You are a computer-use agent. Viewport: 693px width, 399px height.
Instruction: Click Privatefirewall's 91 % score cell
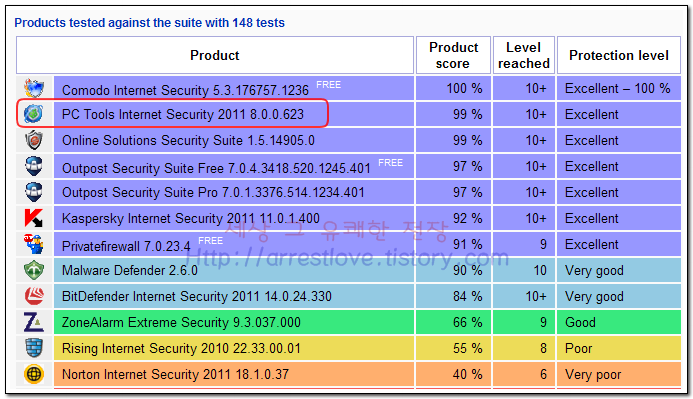453,244
